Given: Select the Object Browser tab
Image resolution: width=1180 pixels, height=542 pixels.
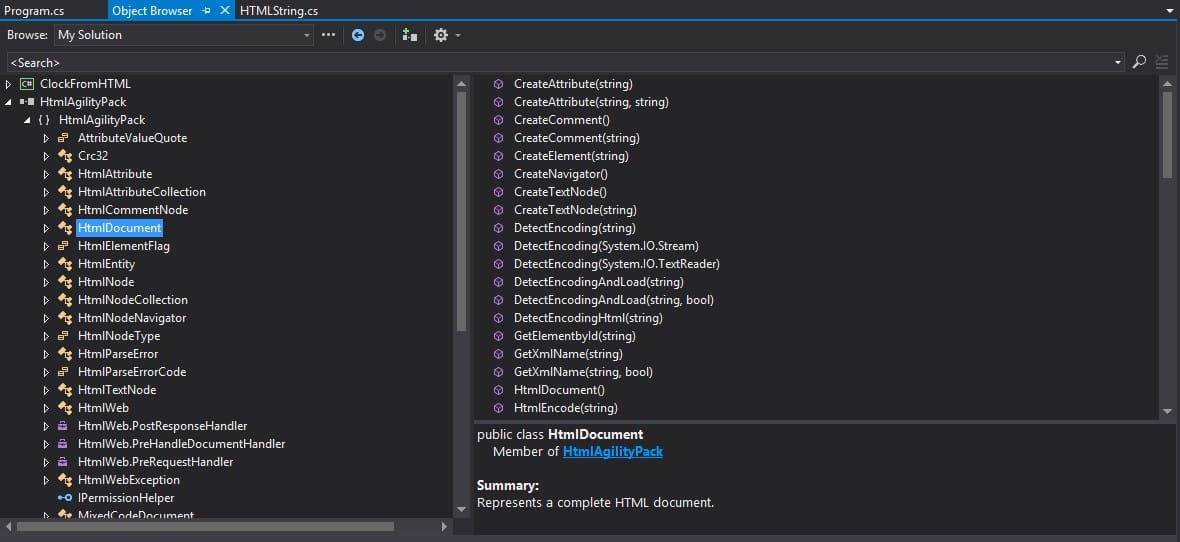Looking at the screenshot, I should [152, 11].
